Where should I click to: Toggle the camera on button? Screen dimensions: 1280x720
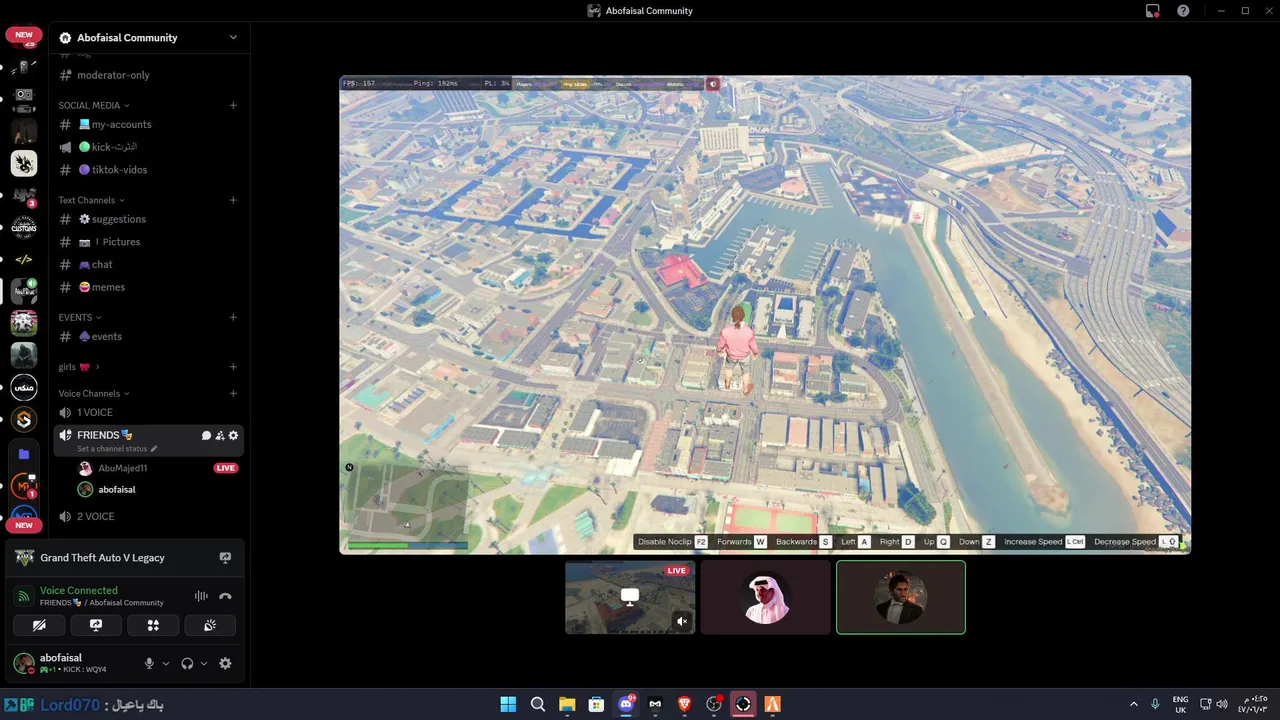(x=39, y=625)
